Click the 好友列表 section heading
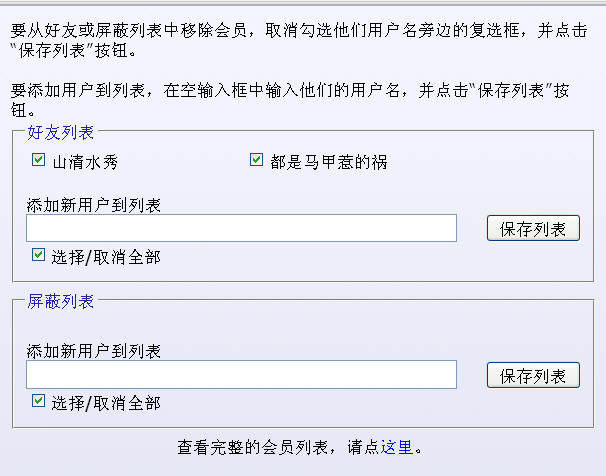 (60, 131)
